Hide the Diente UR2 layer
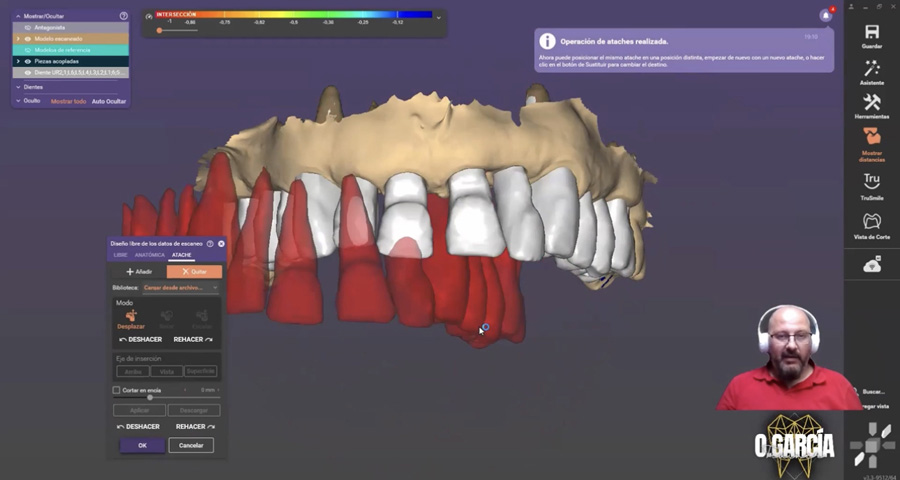The image size is (900, 480). [28, 72]
